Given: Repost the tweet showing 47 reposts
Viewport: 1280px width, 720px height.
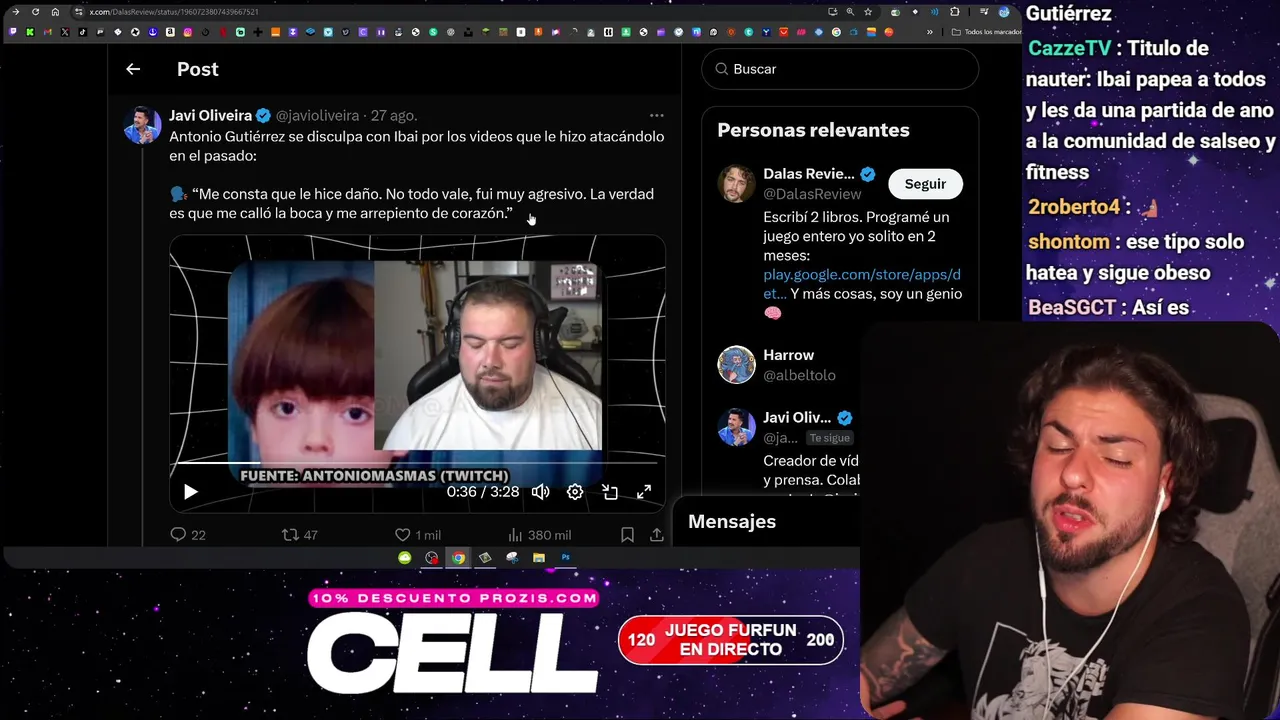Looking at the screenshot, I should coord(300,535).
